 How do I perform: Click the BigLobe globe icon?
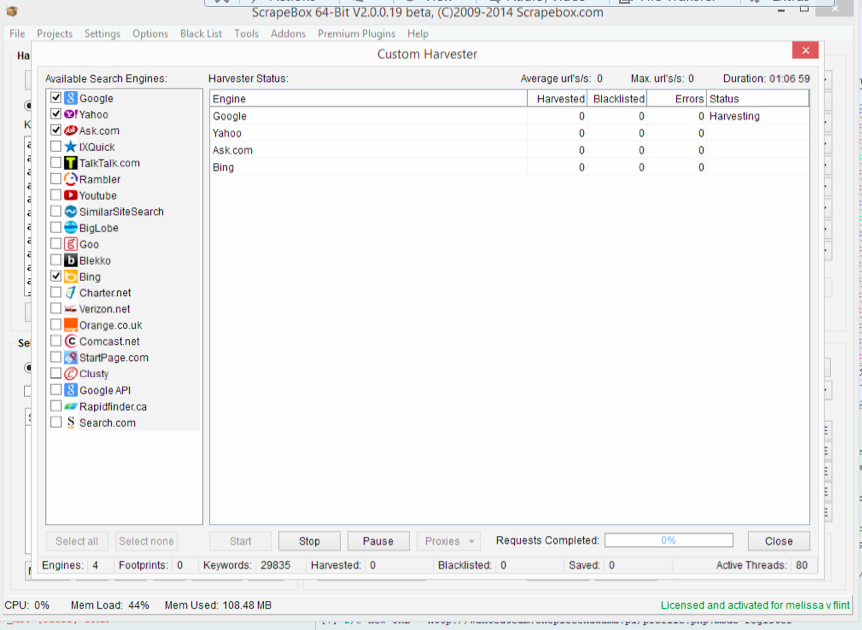click(x=70, y=228)
